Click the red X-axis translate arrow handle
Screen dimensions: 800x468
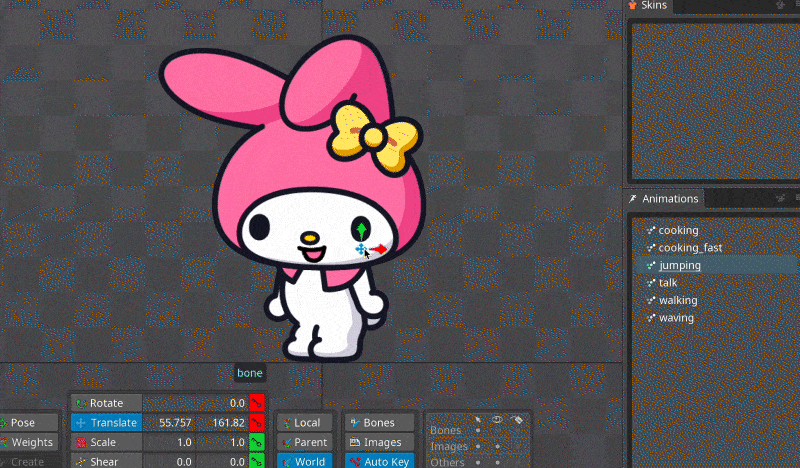click(x=379, y=249)
